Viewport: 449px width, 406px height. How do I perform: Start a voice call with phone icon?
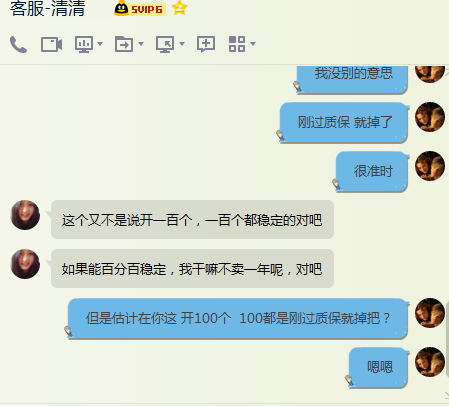[18, 44]
